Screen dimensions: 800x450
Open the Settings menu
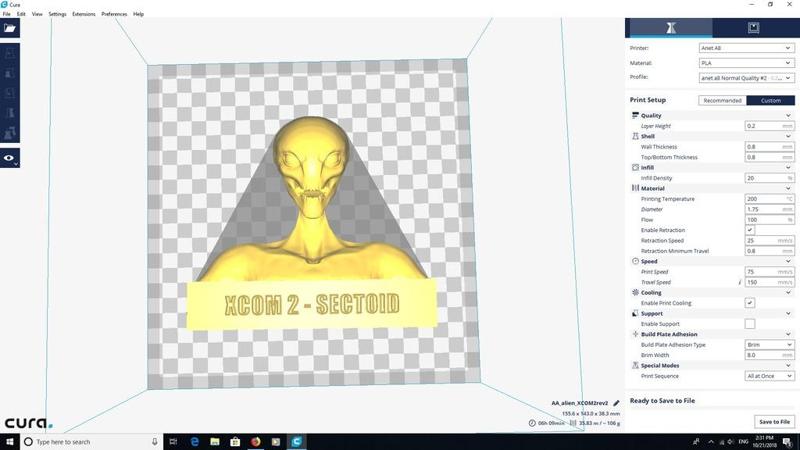pos(57,14)
